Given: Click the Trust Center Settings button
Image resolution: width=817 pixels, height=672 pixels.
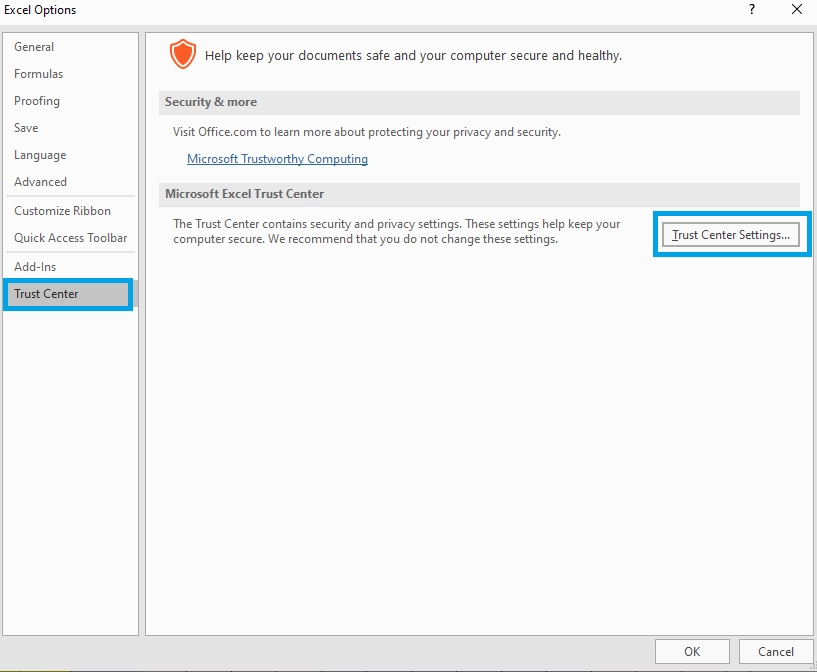Looking at the screenshot, I should click(x=731, y=235).
